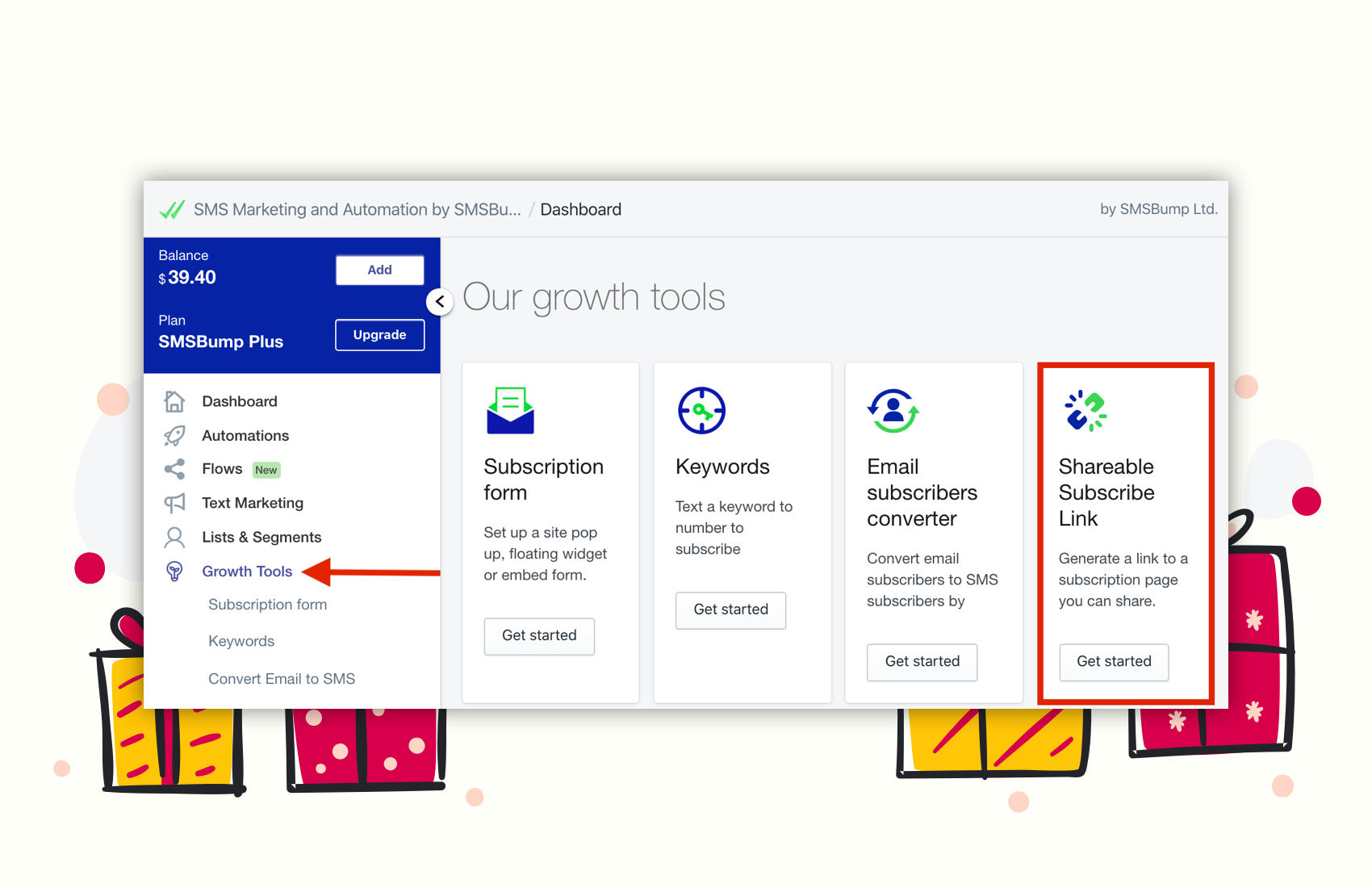This screenshot has width=1372, height=888.
Task: Click the Subscription form envelope icon
Action: pos(510,410)
